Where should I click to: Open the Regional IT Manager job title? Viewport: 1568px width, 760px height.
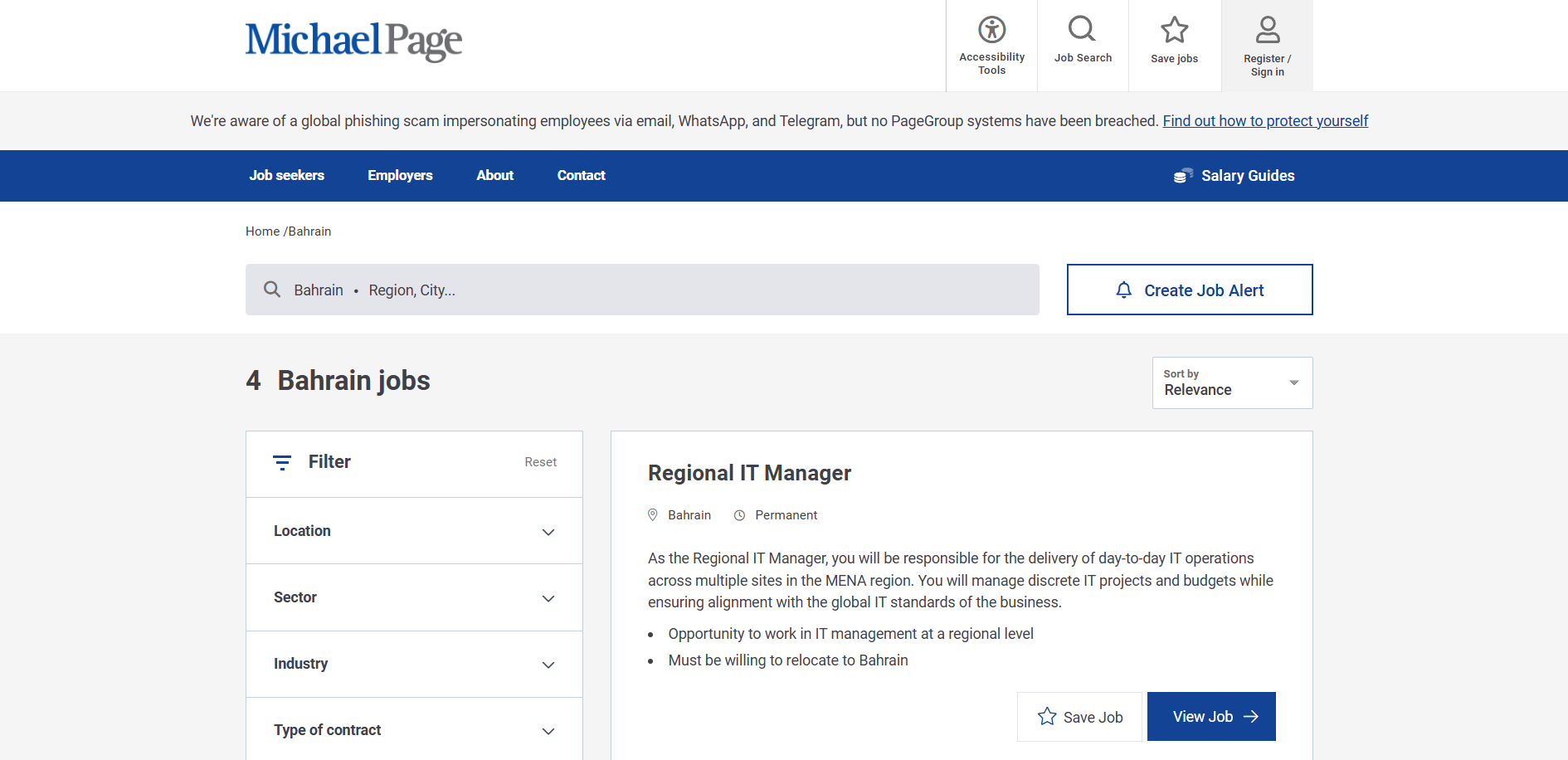749,473
